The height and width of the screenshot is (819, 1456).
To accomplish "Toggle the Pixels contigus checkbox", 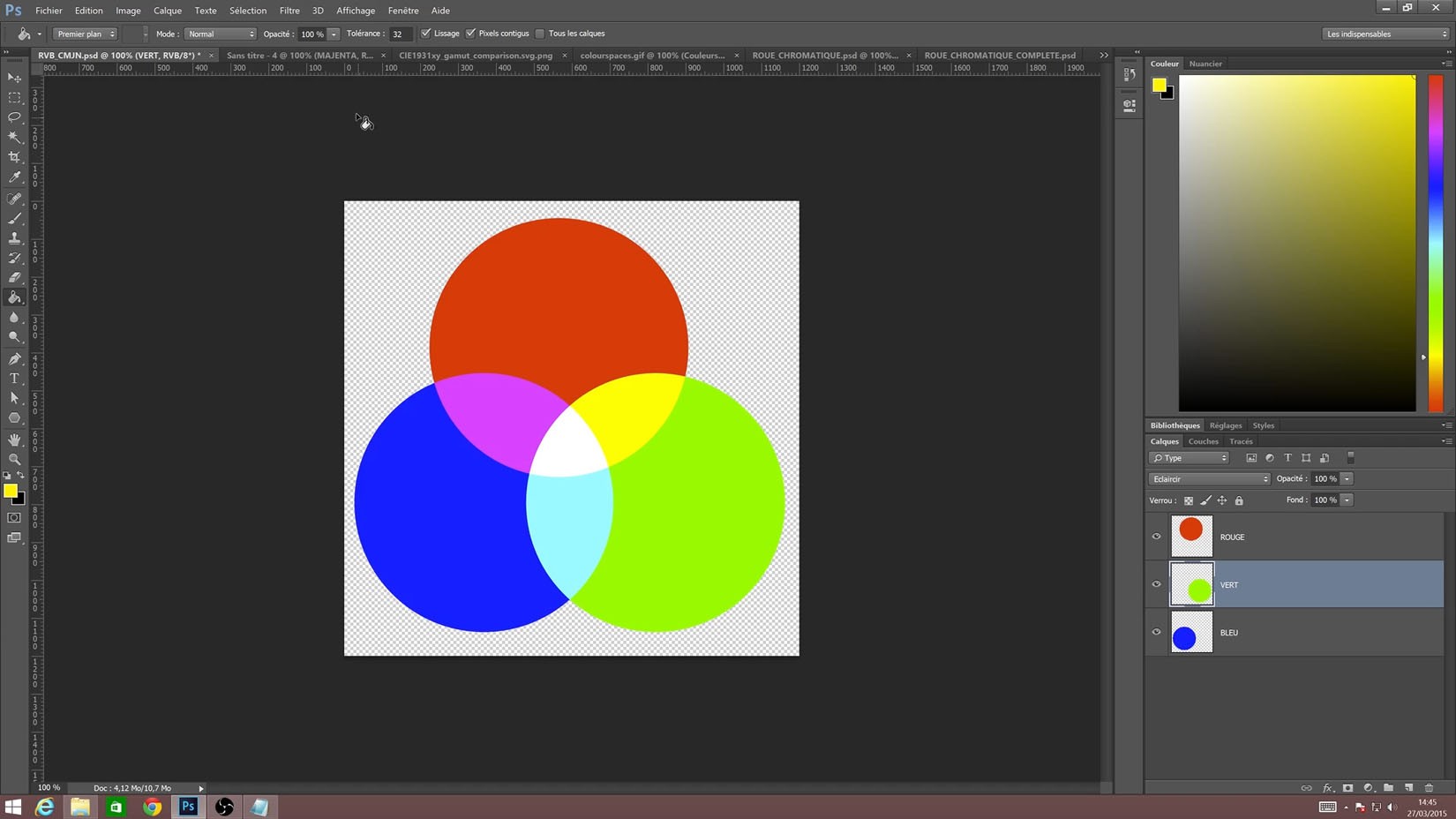I will coord(470,34).
